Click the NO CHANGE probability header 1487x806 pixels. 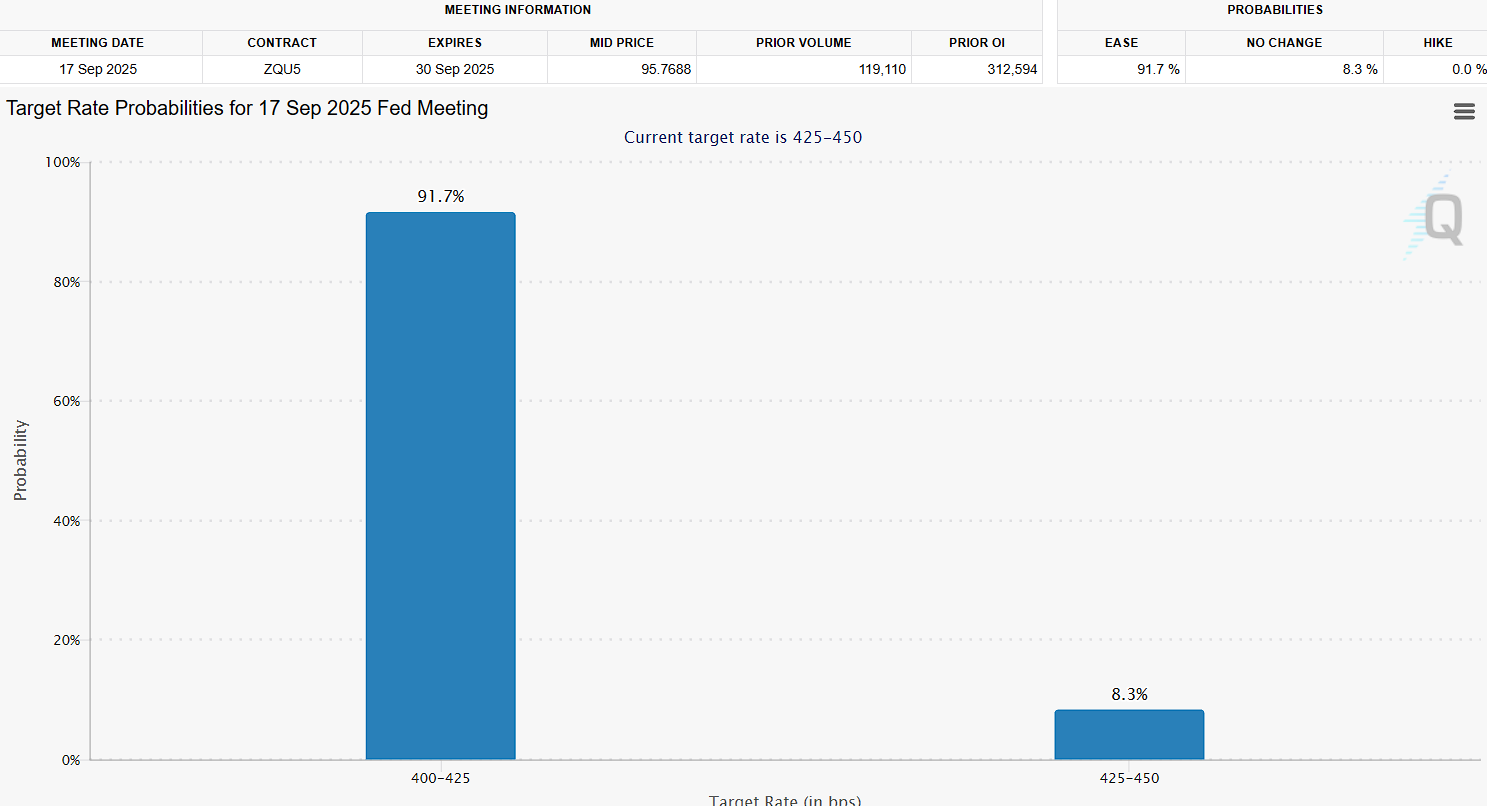[1284, 43]
